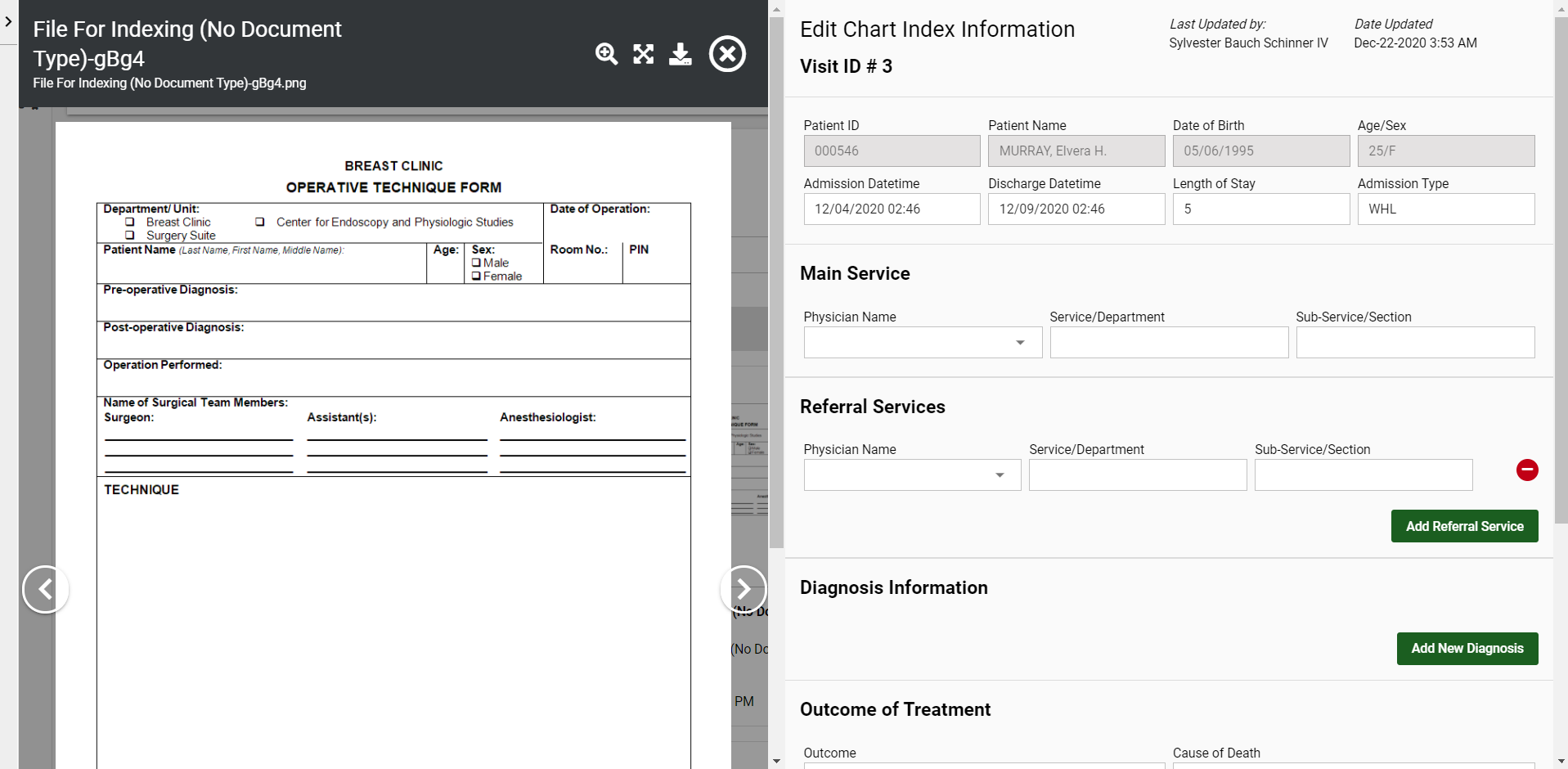Select the disabled Patient ID field
The image size is (1568, 769).
coord(892,151)
